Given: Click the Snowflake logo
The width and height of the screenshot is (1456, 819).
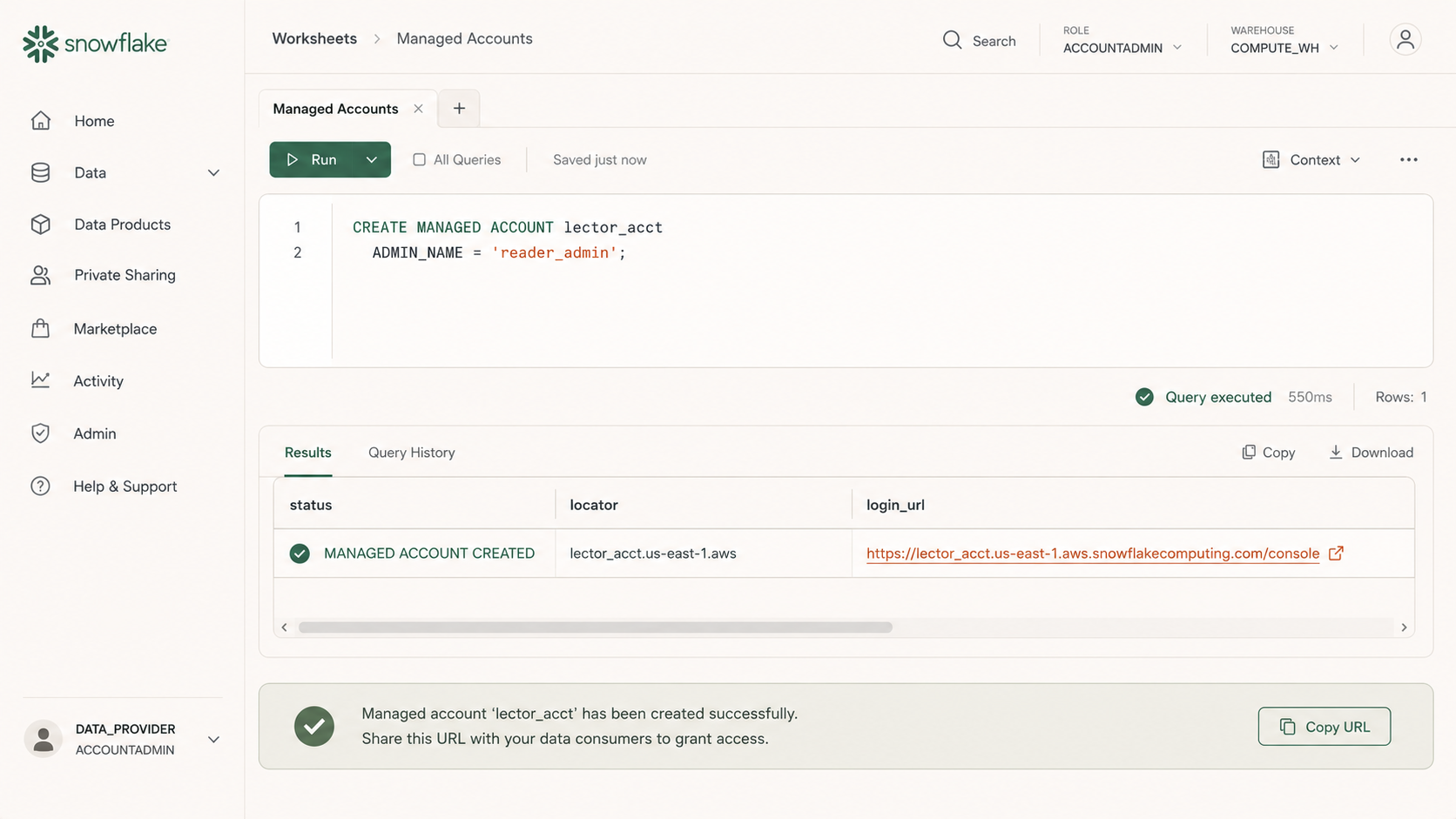Looking at the screenshot, I should (x=94, y=44).
